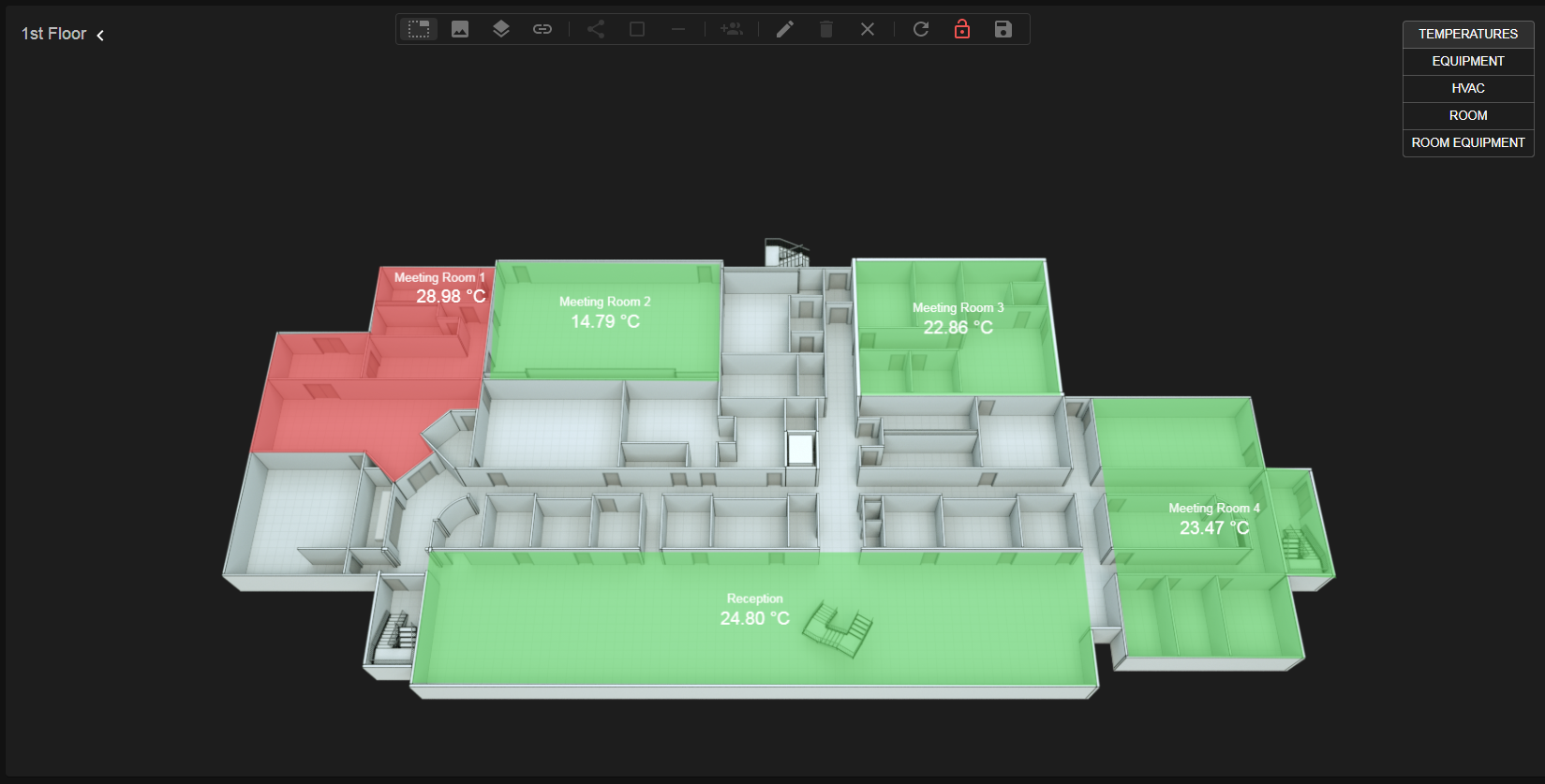Toggle the red unlock padlock
Image resolution: width=1545 pixels, height=784 pixels.
[962, 29]
